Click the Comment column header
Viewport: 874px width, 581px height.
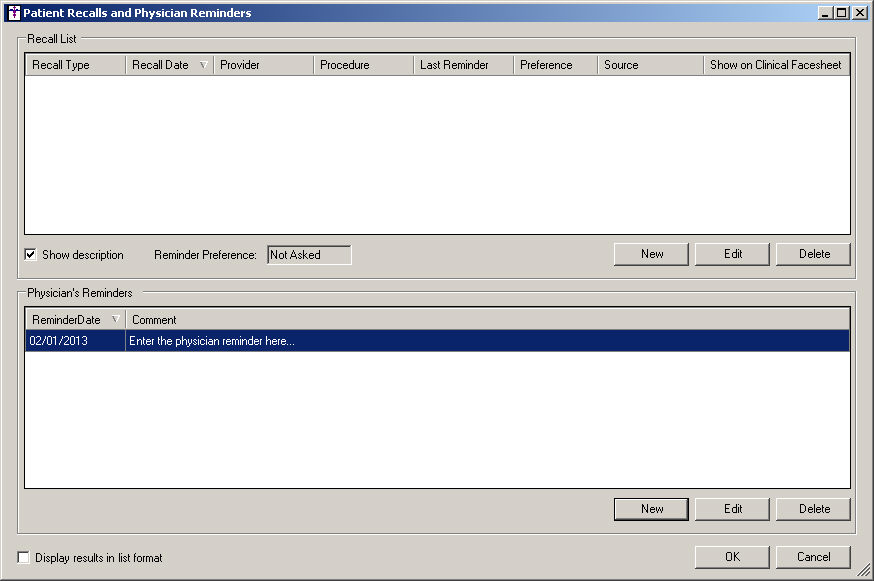487,320
